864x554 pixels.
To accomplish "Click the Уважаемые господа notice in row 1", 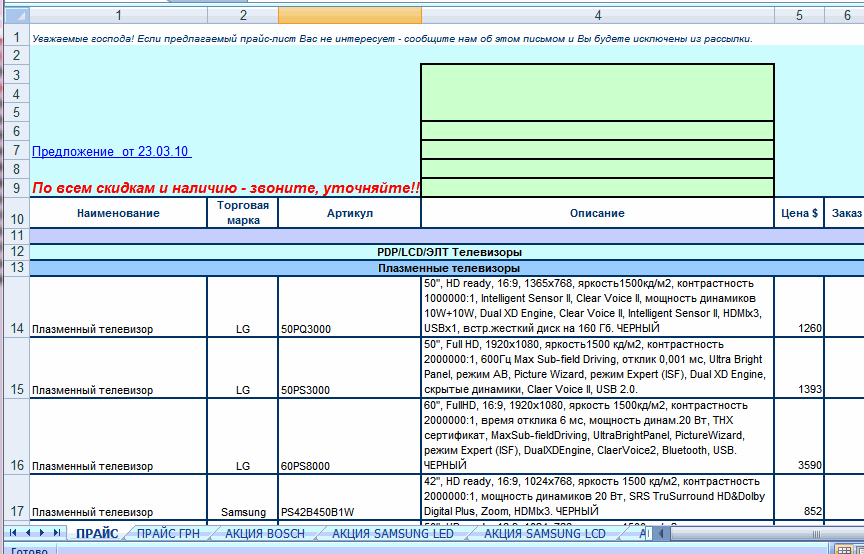I will [392, 39].
